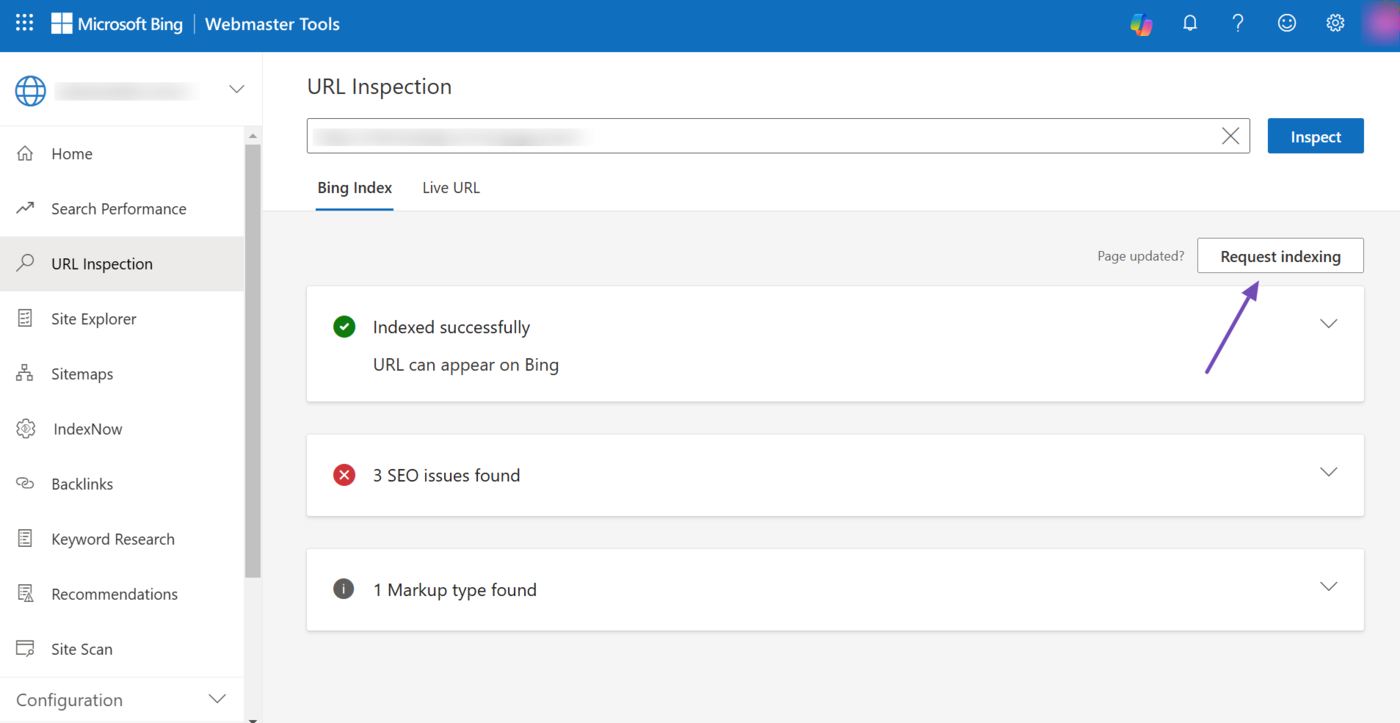Open IndexNow from the sidebar
1400x723 pixels.
pos(87,429)
